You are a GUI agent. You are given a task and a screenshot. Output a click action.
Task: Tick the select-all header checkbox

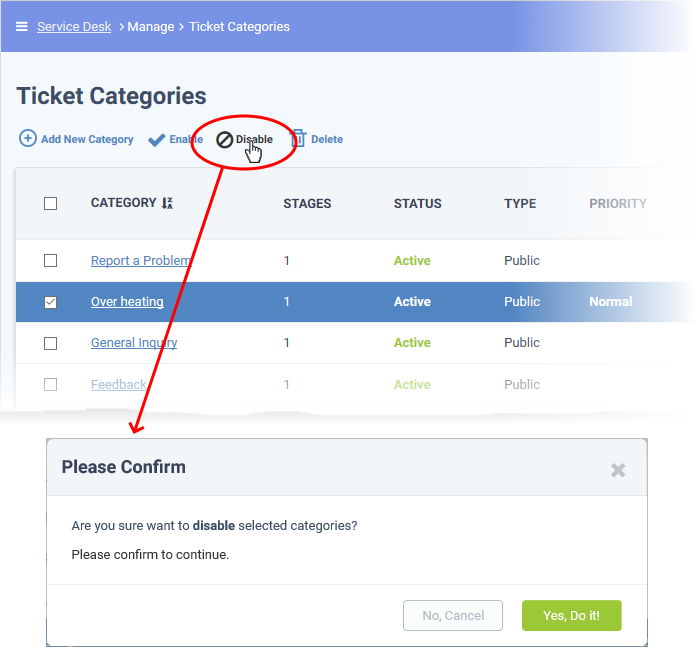[50, 204]
